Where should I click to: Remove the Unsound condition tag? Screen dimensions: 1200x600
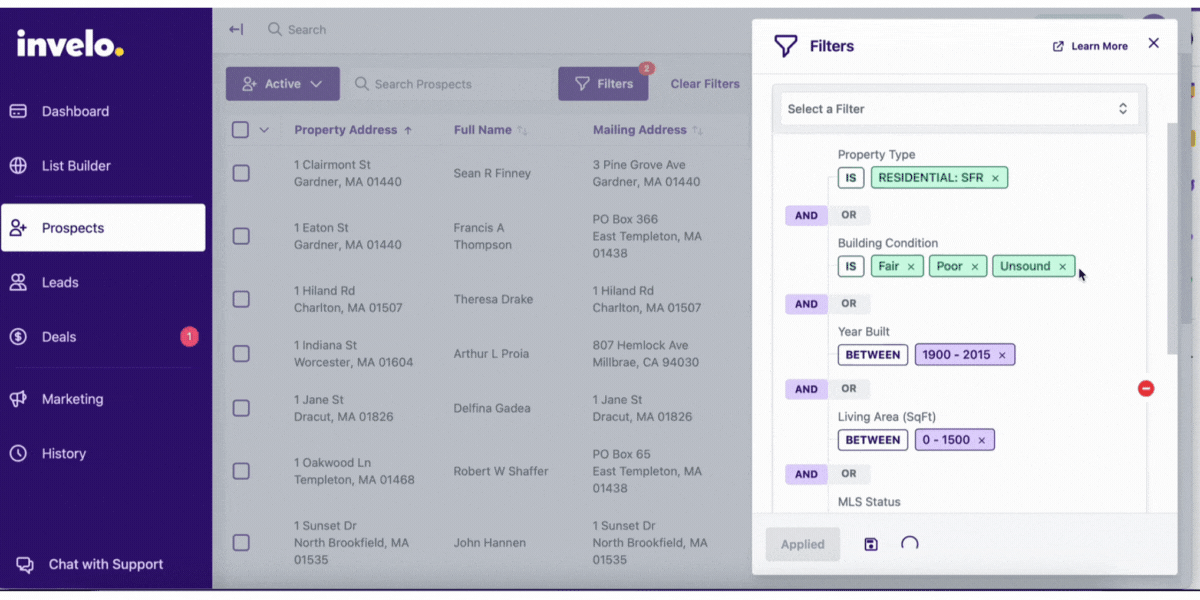click(1063, 267)
